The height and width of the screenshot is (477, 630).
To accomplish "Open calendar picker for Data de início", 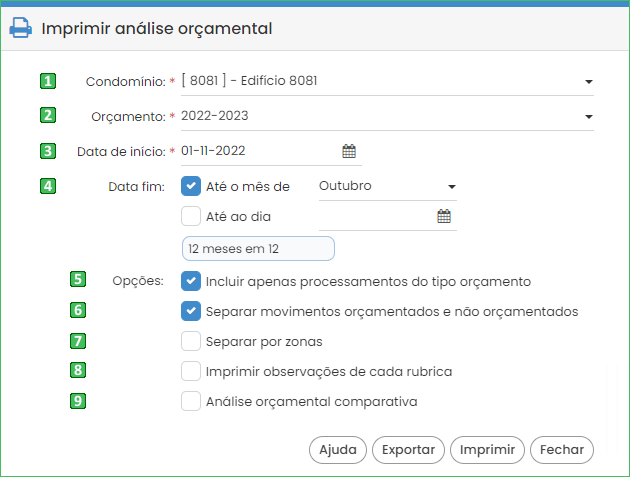I will pos(349,151).
